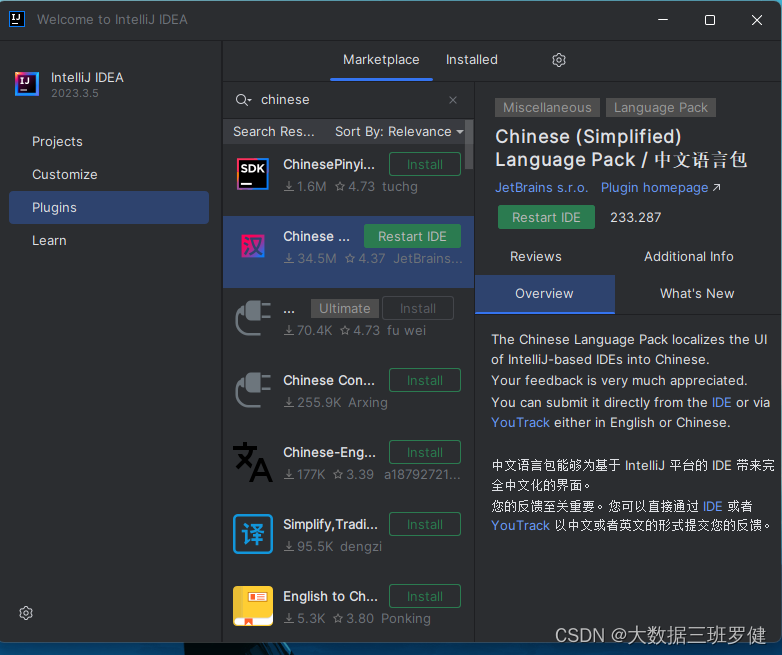
Task: Open the IDE settings gear at sidebar bottom
Action: coord(26,613)
